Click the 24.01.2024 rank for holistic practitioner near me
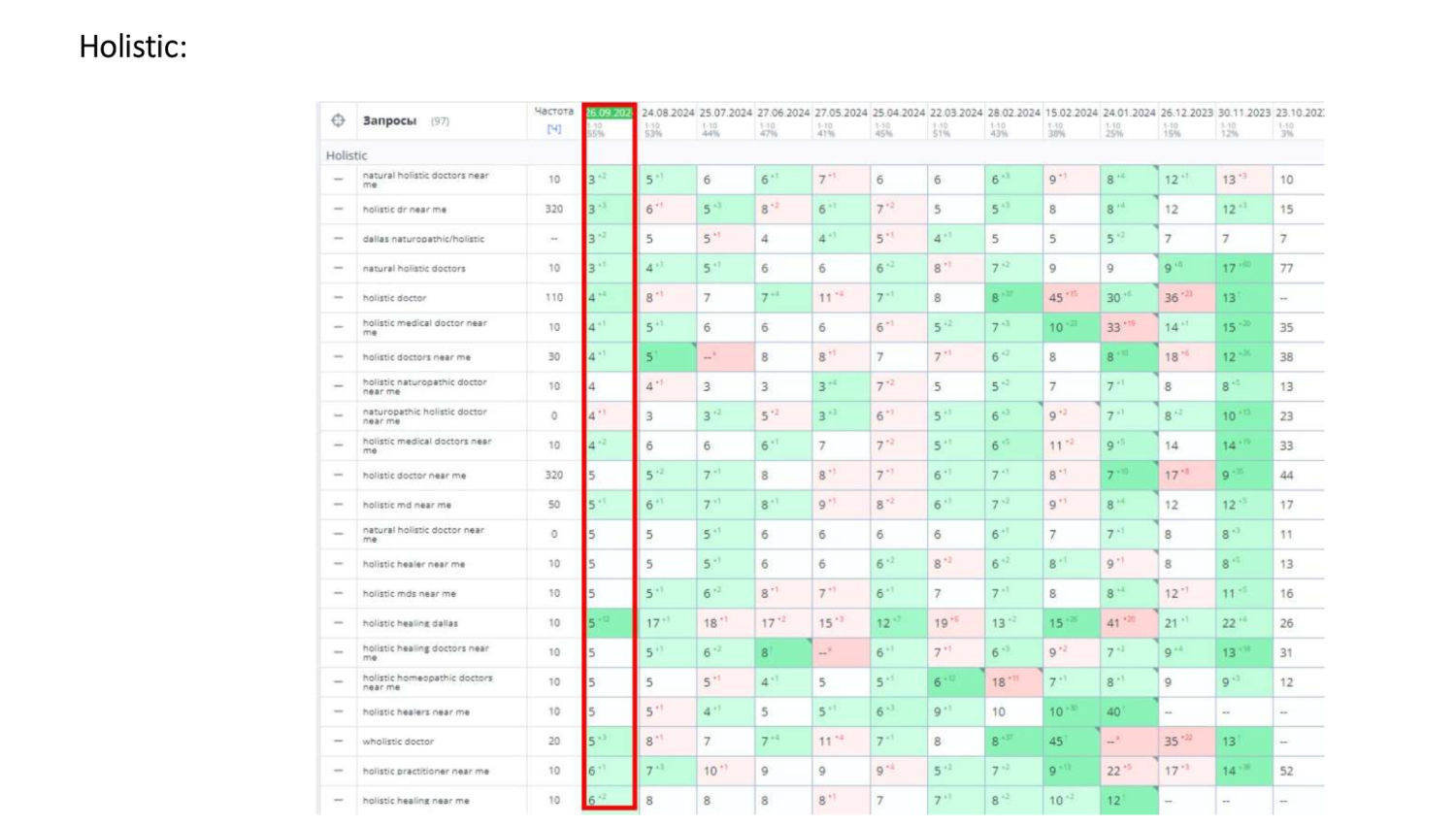Screen dimensions: 1456x826 [1128, 771]
